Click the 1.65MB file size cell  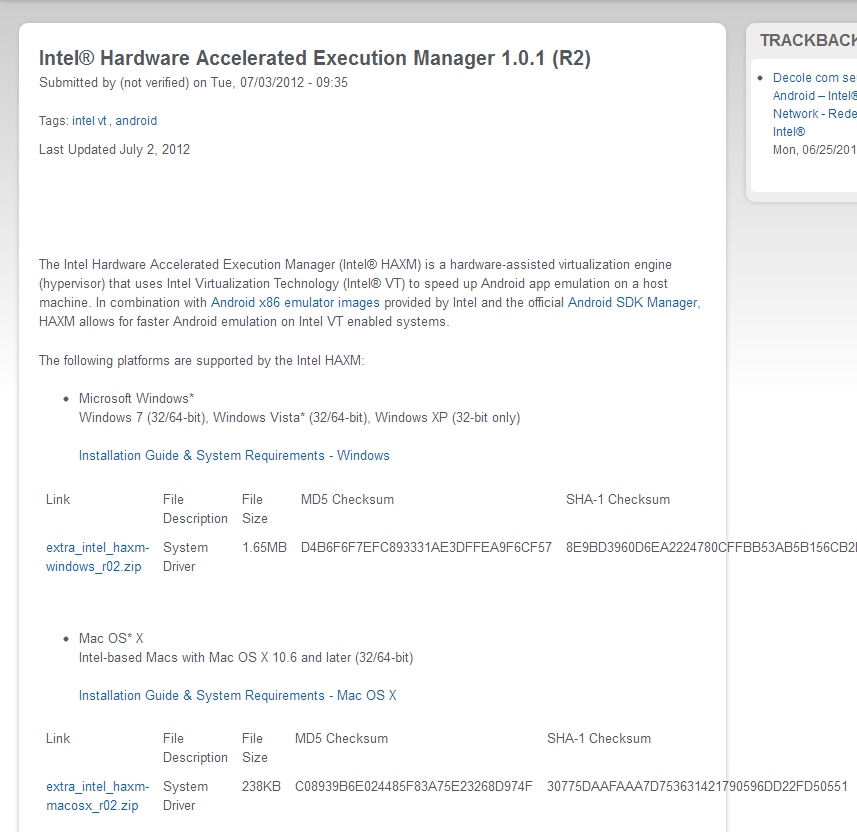coord(265,548)
